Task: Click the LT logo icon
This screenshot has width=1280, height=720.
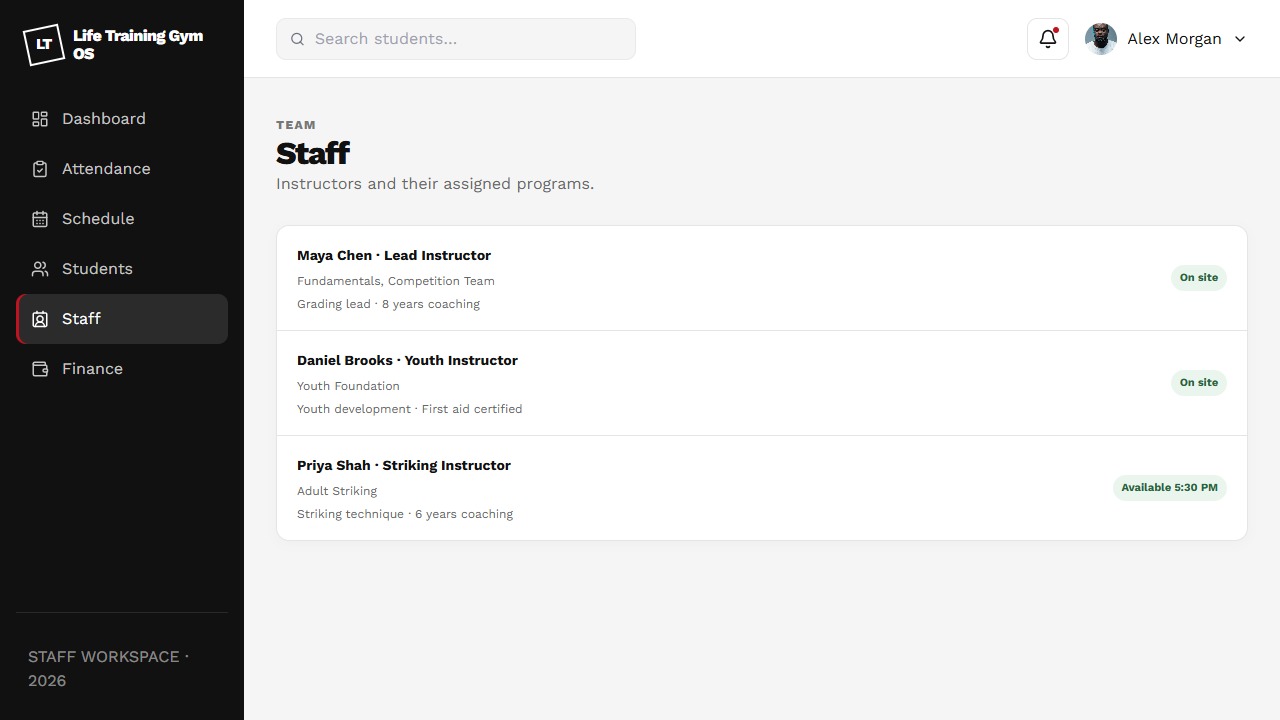Action: [44, 44]
